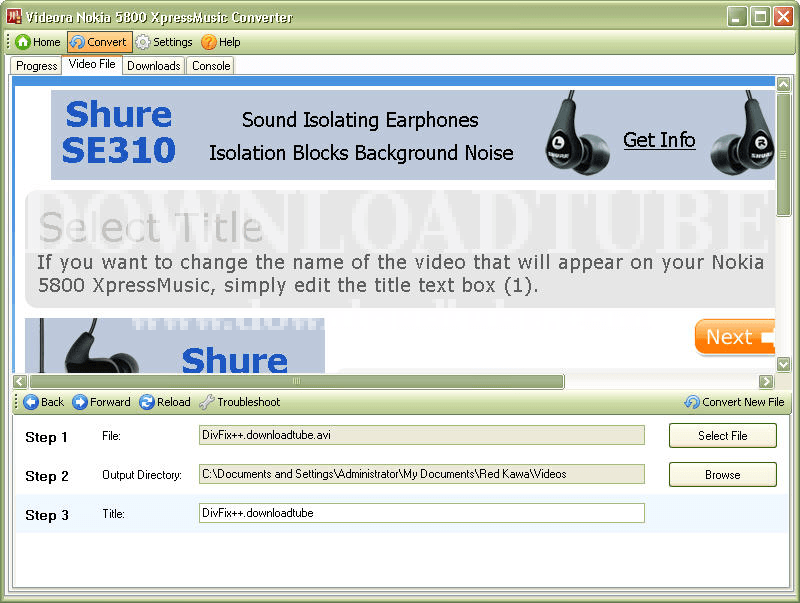Follow the Get Info link in ad
The image size is (800, 603).
coord(659,140)
